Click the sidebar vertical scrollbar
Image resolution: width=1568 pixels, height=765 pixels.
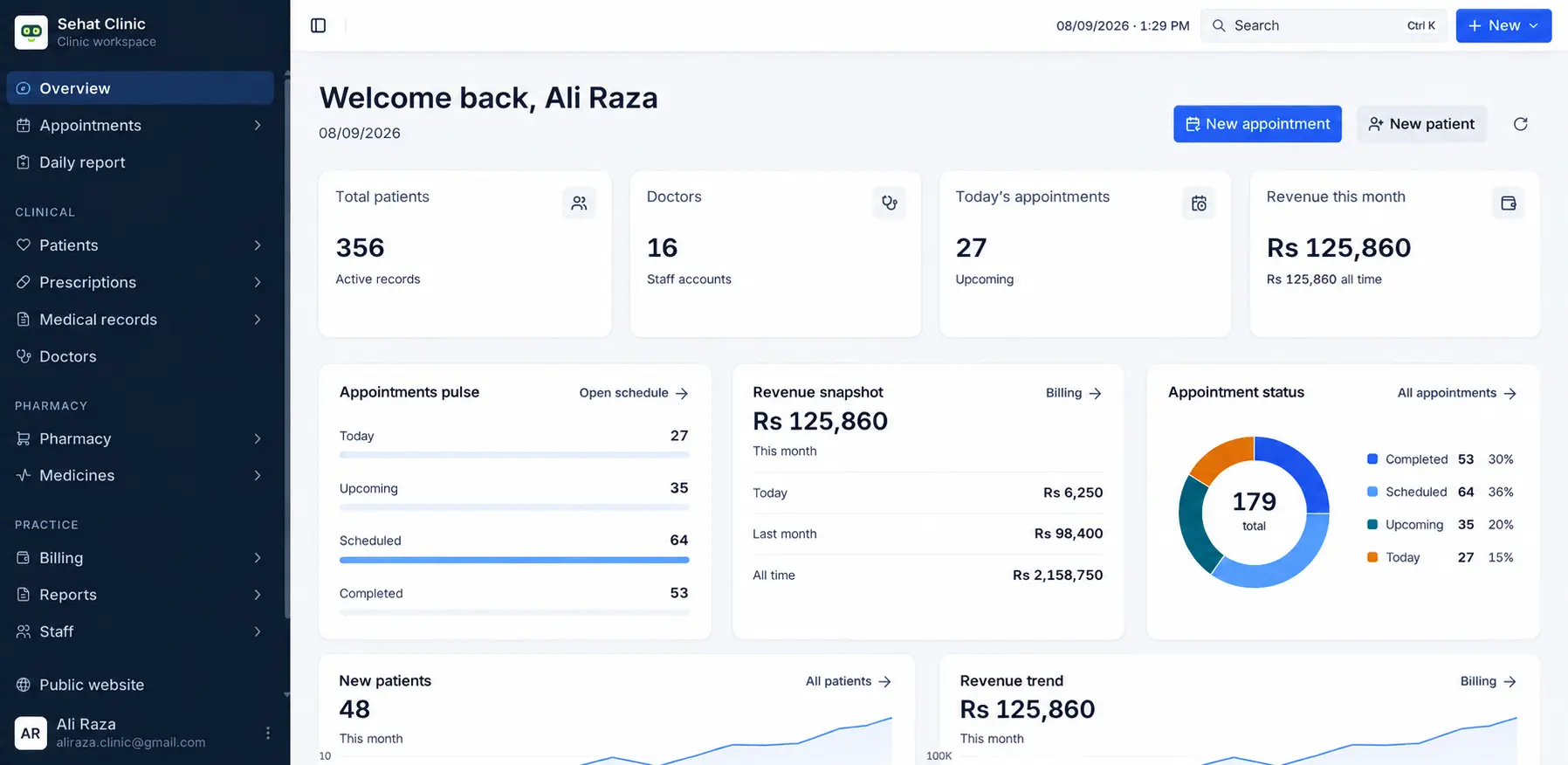[286, 349]
